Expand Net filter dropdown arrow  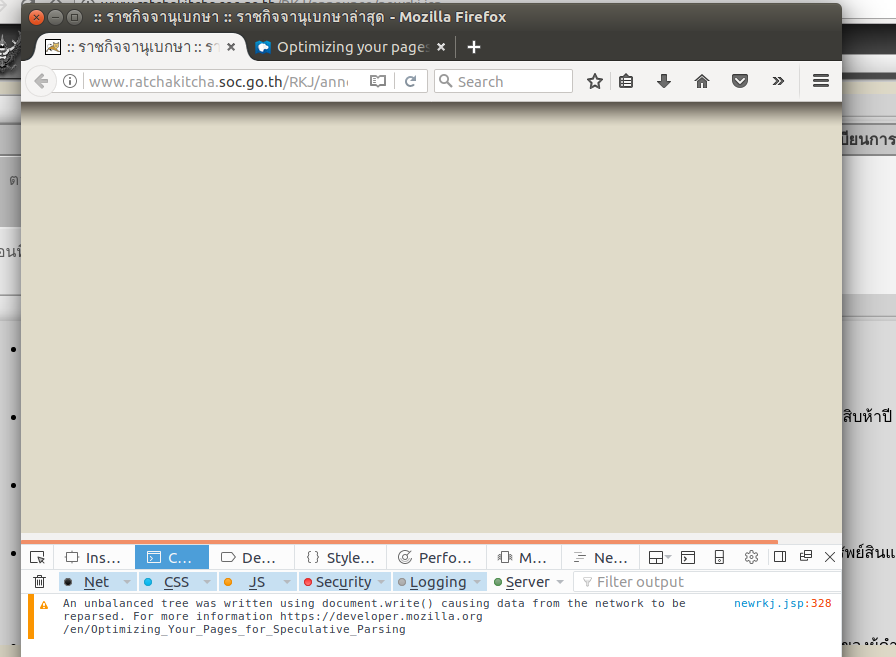point(127,582)
